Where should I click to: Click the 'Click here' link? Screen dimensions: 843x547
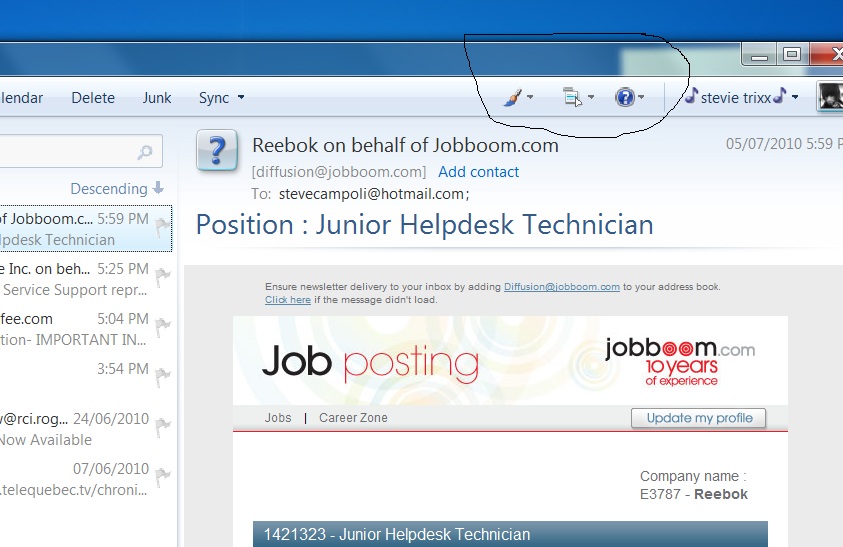tap(288, 300)
